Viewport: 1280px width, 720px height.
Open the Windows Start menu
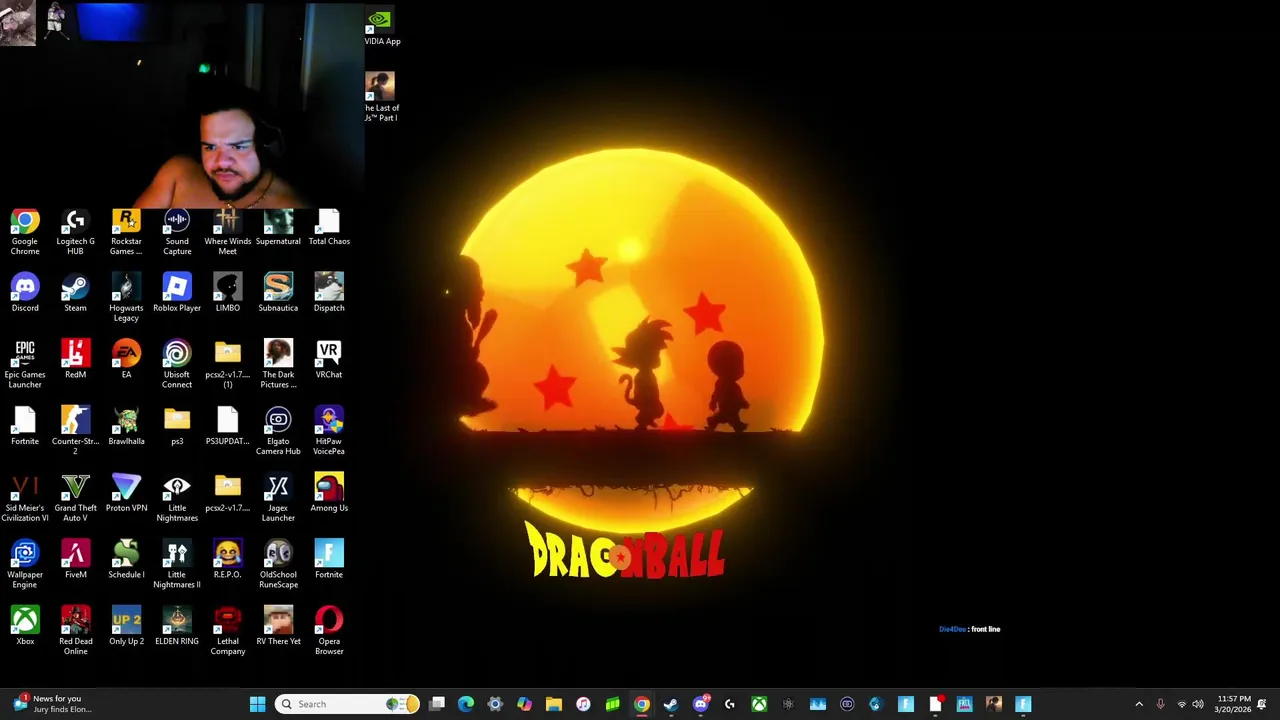[x=257, y=704]
